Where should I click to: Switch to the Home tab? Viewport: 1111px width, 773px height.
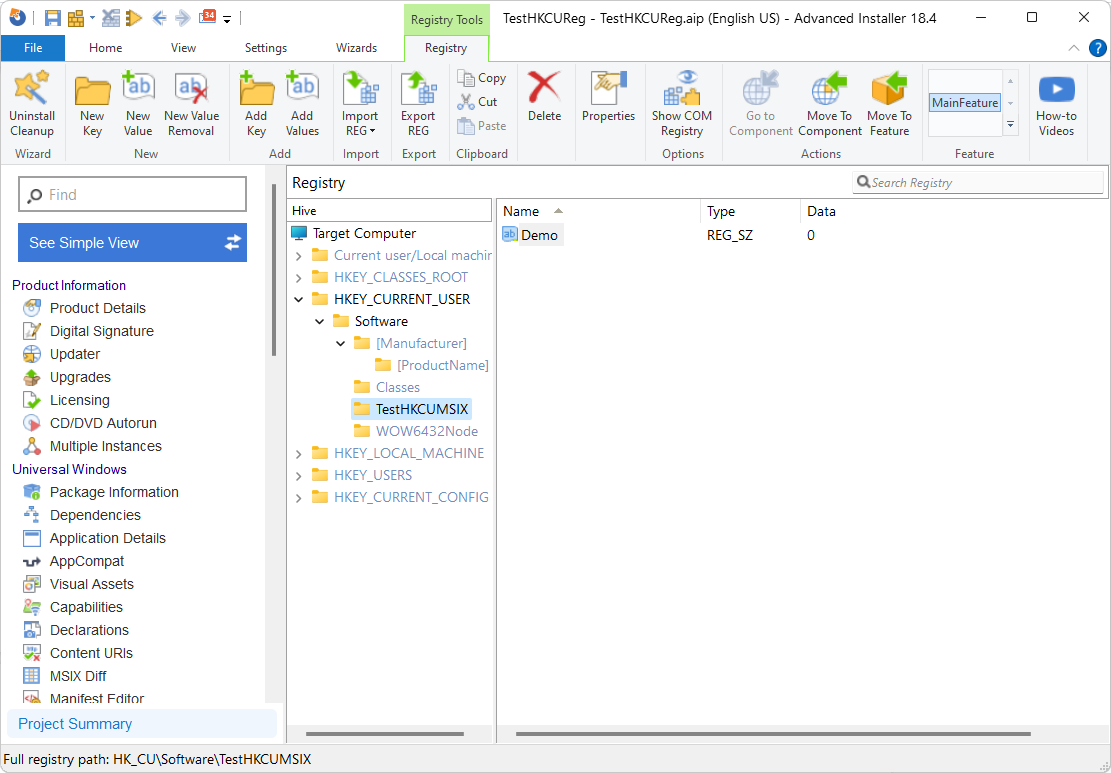[106, 48]
